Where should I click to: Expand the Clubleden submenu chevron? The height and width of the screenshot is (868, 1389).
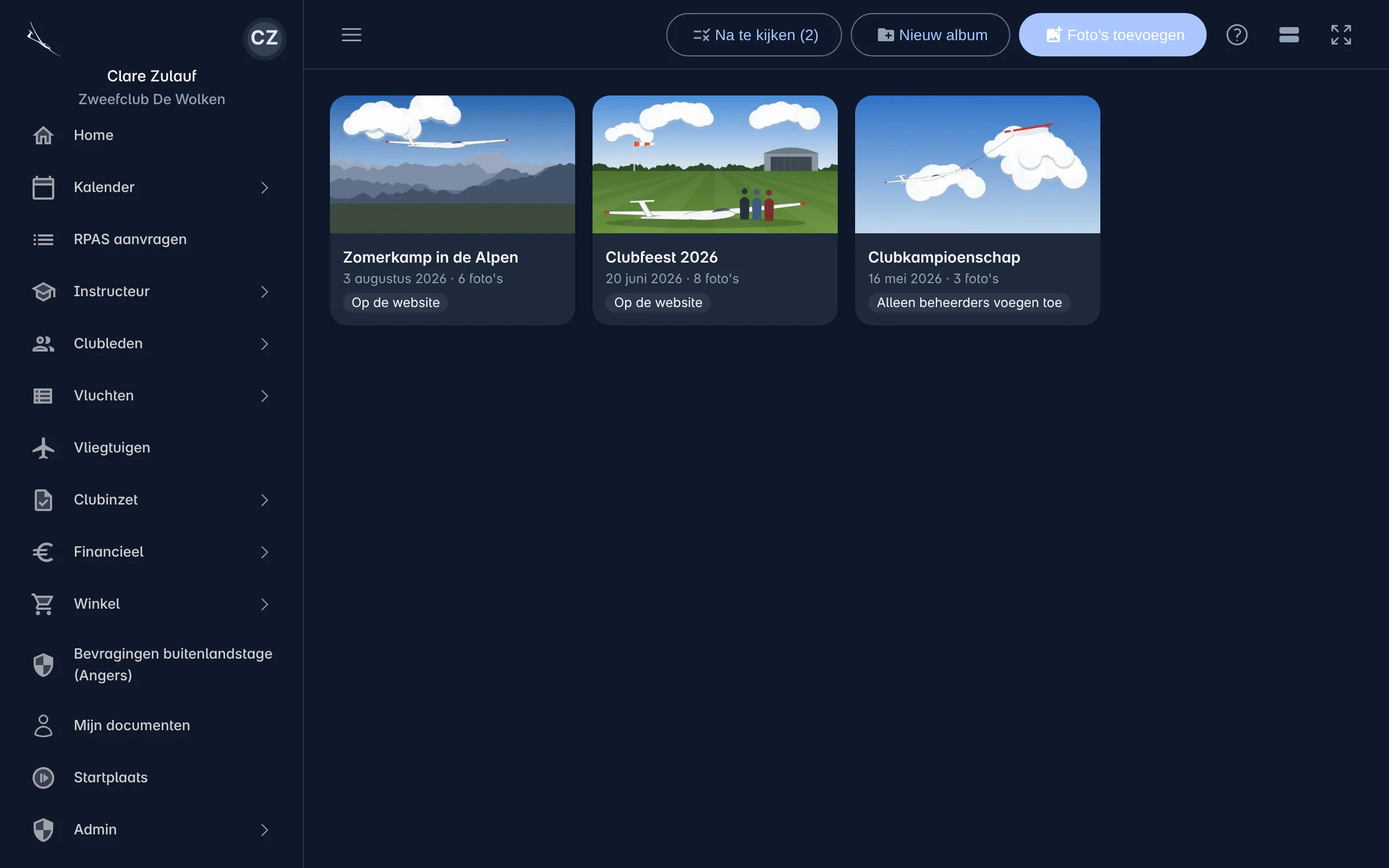(x=264, y=344)
